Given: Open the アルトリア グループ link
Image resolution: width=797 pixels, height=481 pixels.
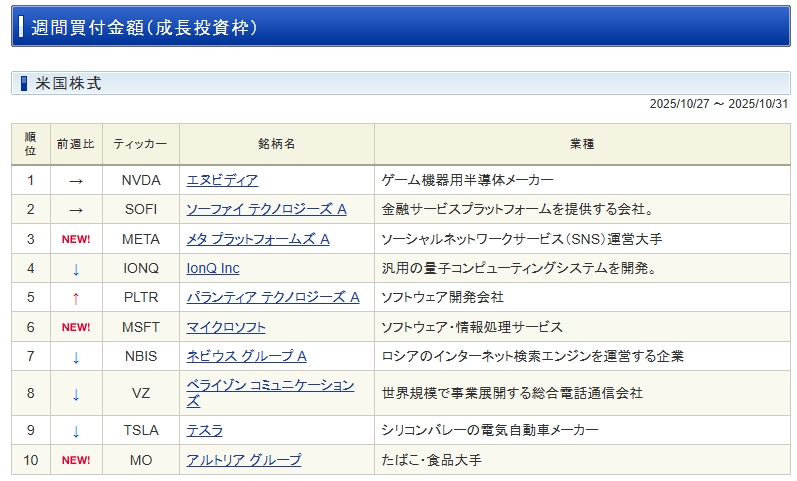Looking at the screenshot, I should pyautogui.click(x=244, y=460).
